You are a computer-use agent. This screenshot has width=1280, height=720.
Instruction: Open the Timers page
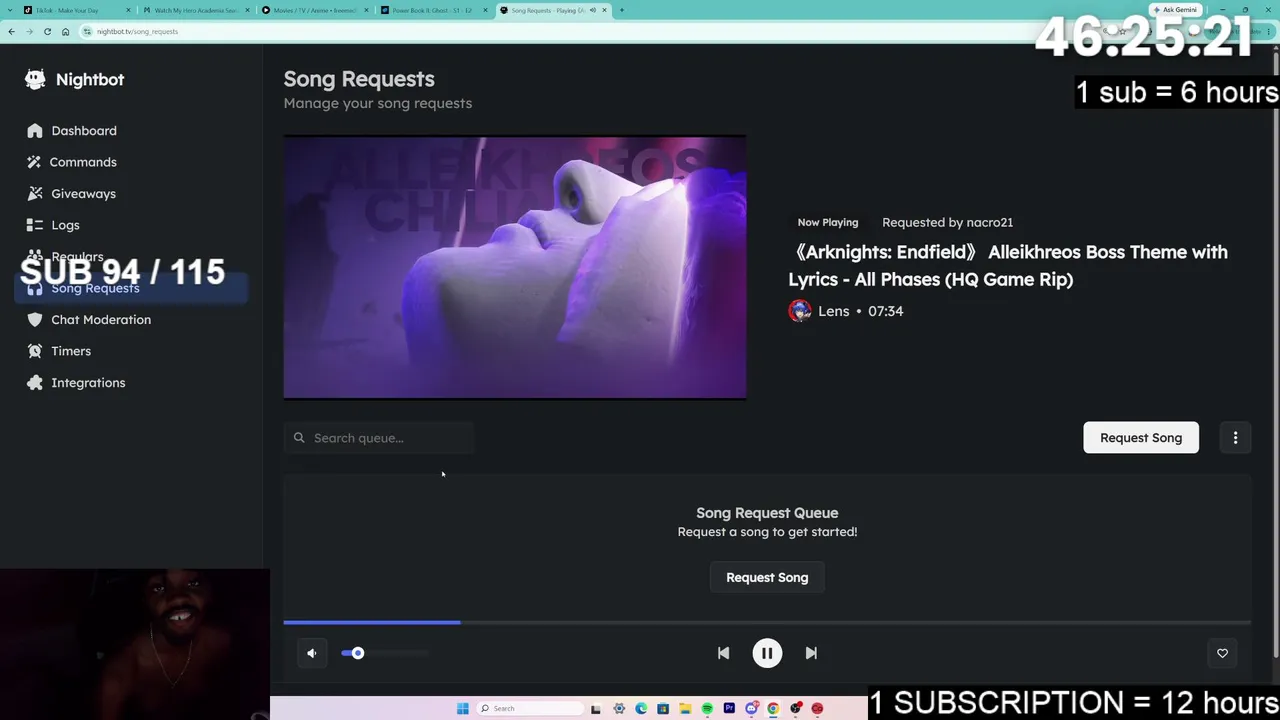pyautogui.click(x=71, y=351)
